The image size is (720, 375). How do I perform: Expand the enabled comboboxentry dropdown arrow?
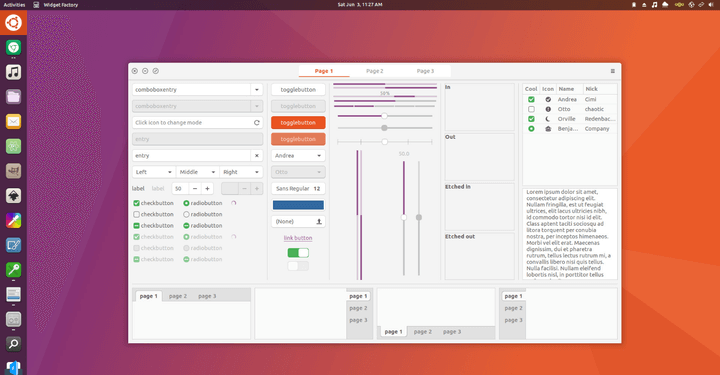tap(257, 90)
